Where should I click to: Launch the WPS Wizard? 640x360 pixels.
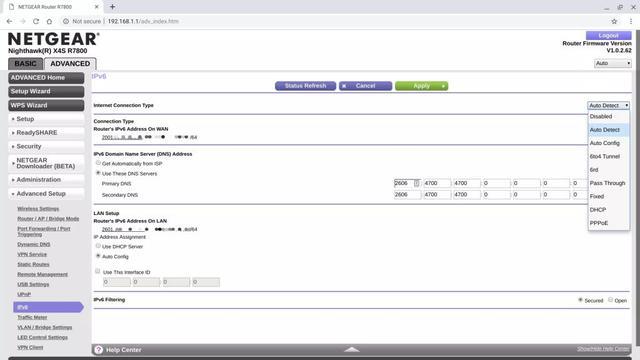[46, 105]
